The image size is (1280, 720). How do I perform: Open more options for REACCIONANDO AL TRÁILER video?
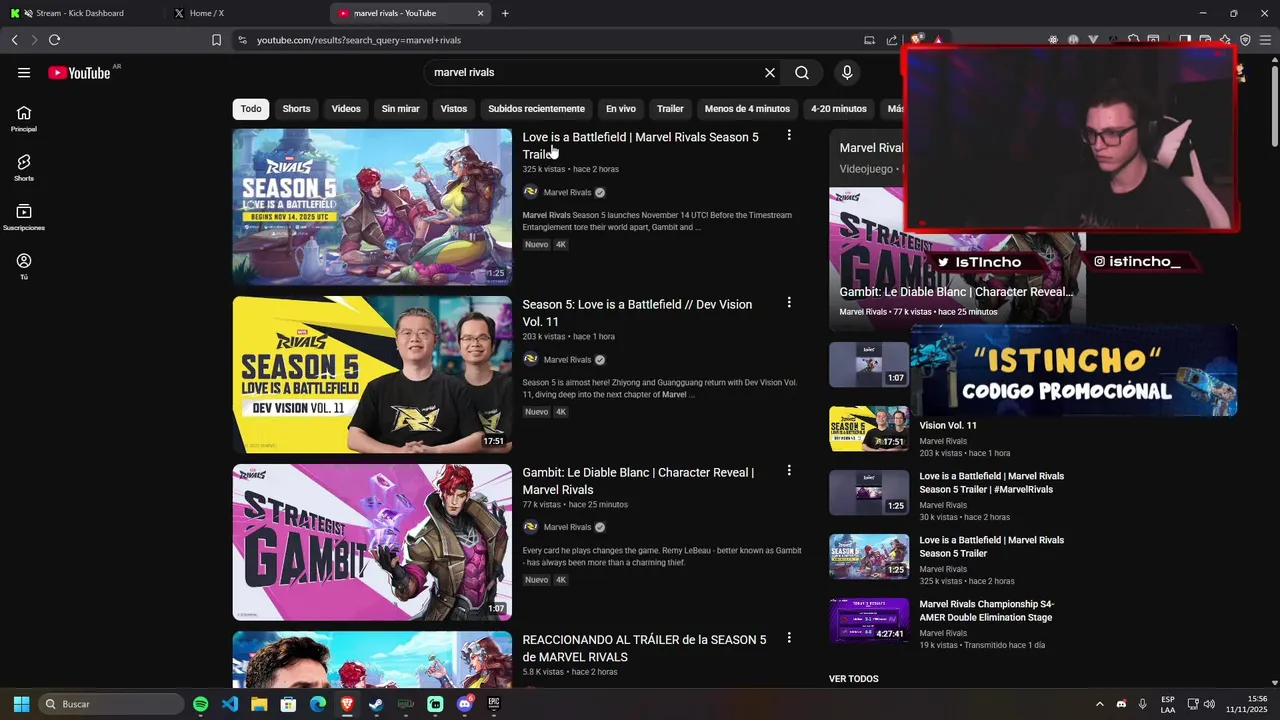click(789, 637)
